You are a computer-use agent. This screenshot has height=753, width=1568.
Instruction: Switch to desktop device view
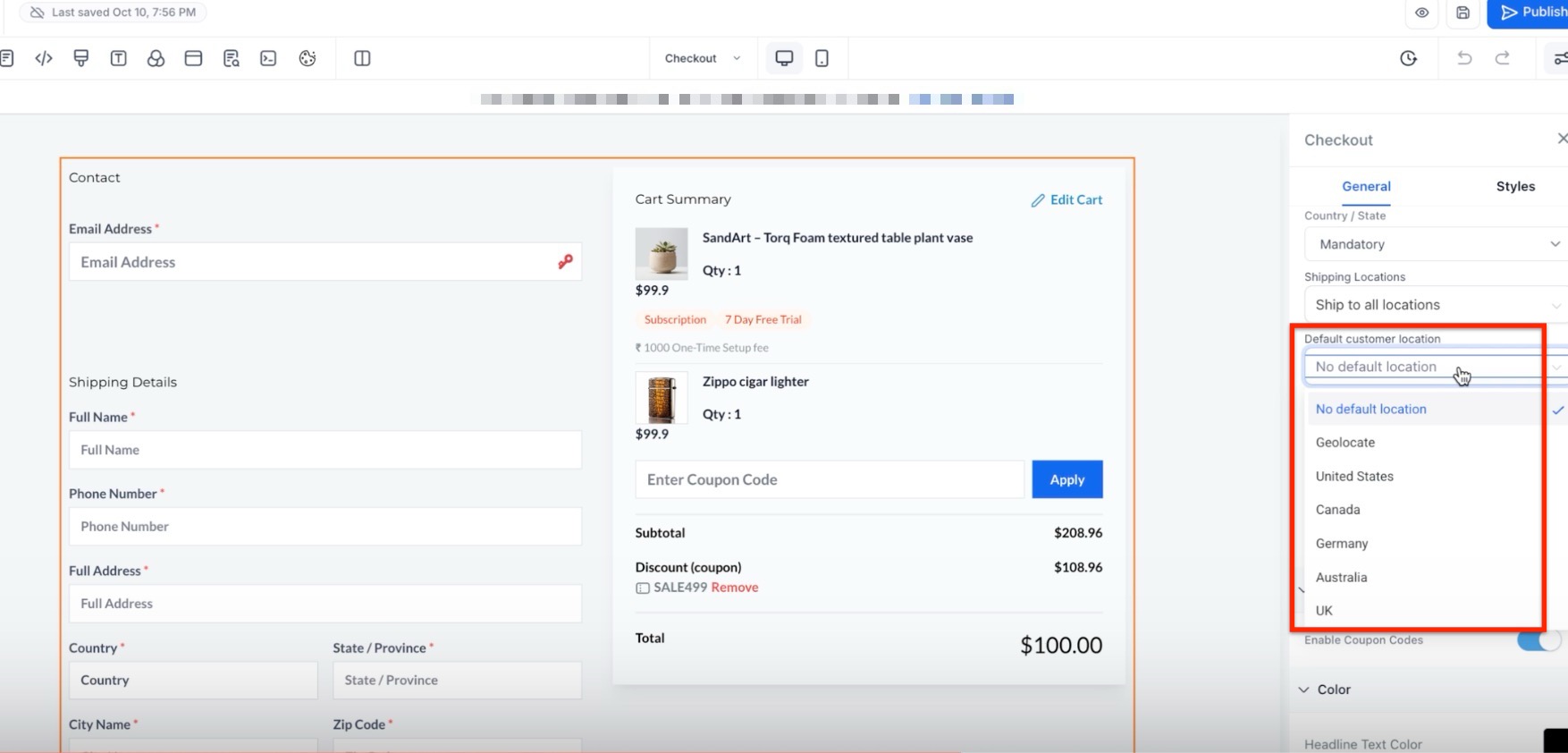coord(784,59)
